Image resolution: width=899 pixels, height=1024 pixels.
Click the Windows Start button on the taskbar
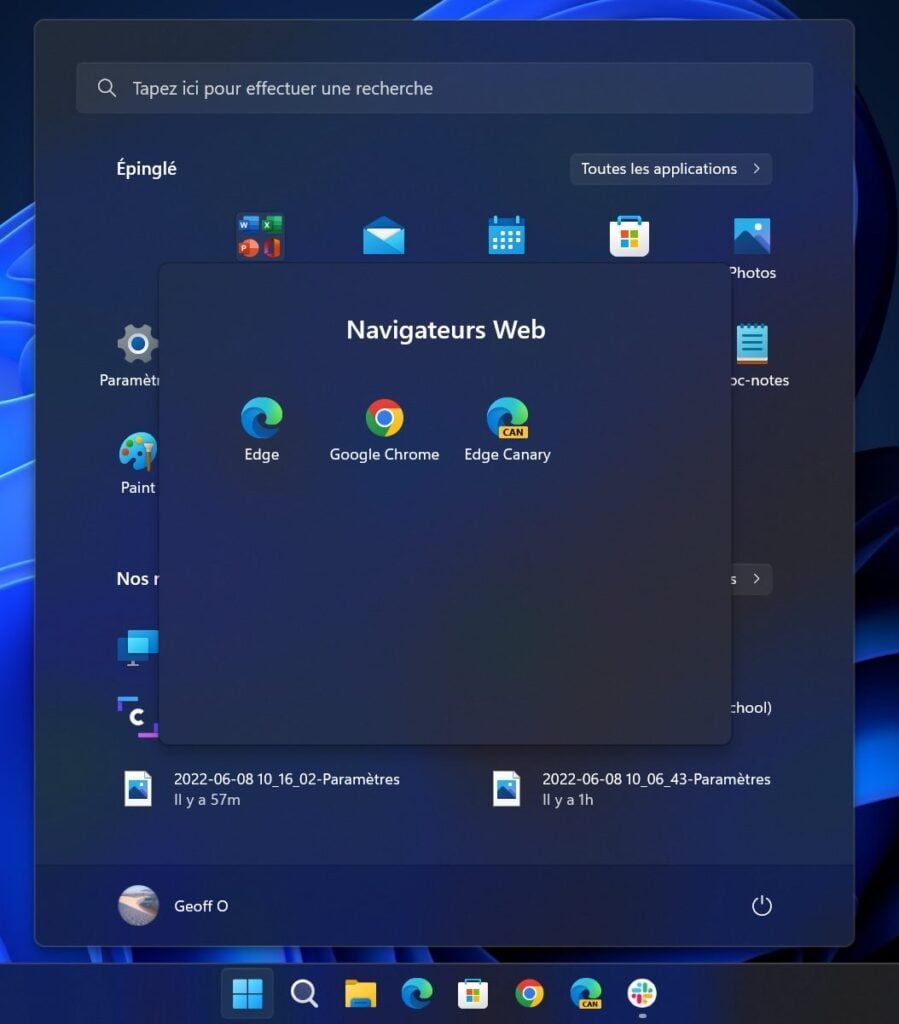[247, 993]
